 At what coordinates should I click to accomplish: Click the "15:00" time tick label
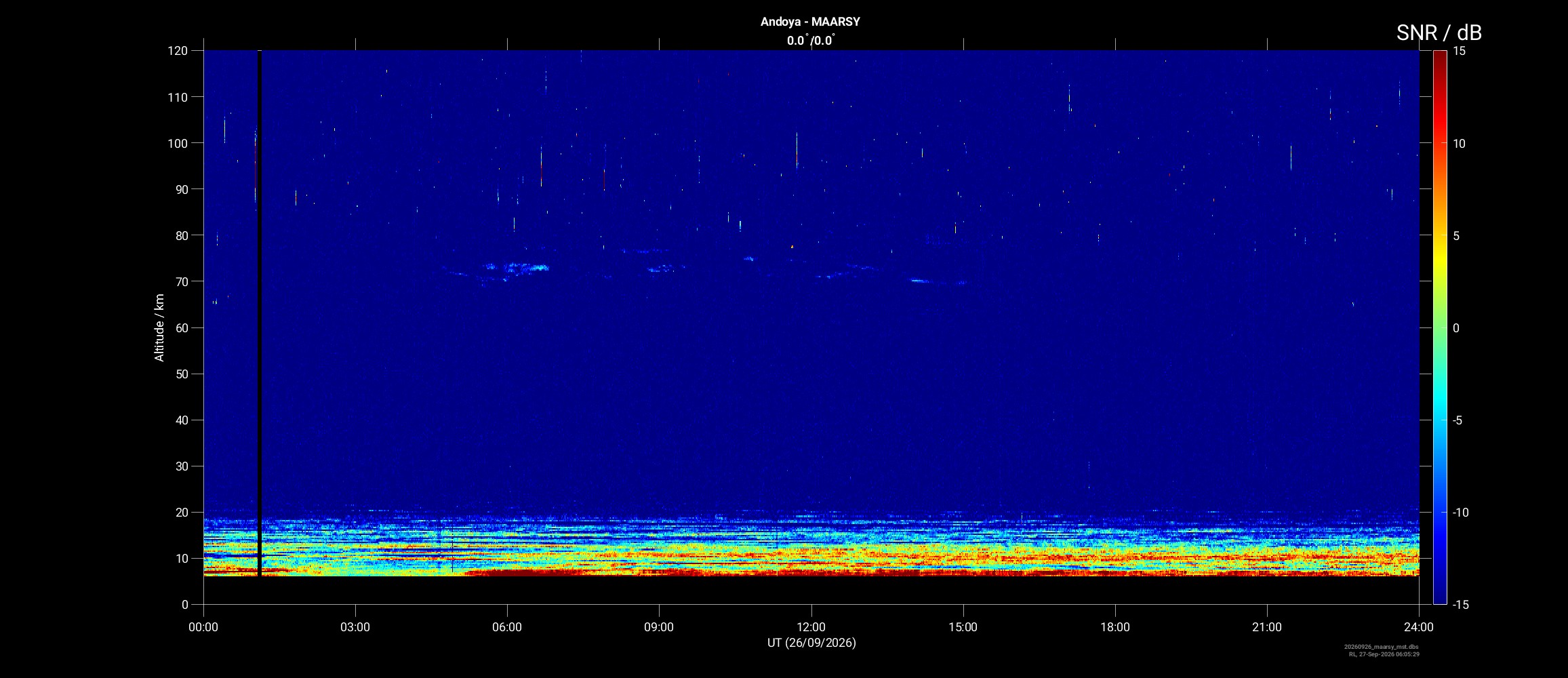coord(963,627)
